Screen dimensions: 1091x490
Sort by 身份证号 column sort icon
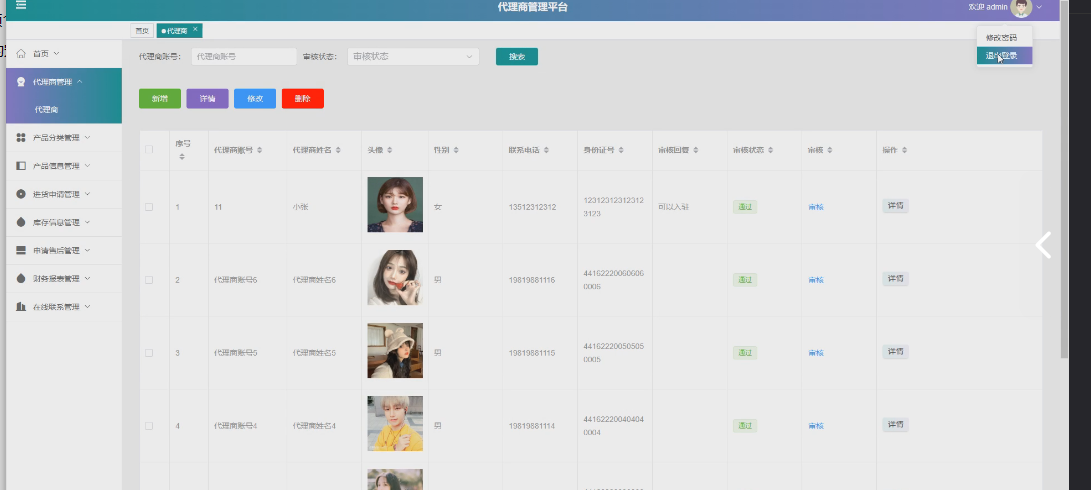621,150
